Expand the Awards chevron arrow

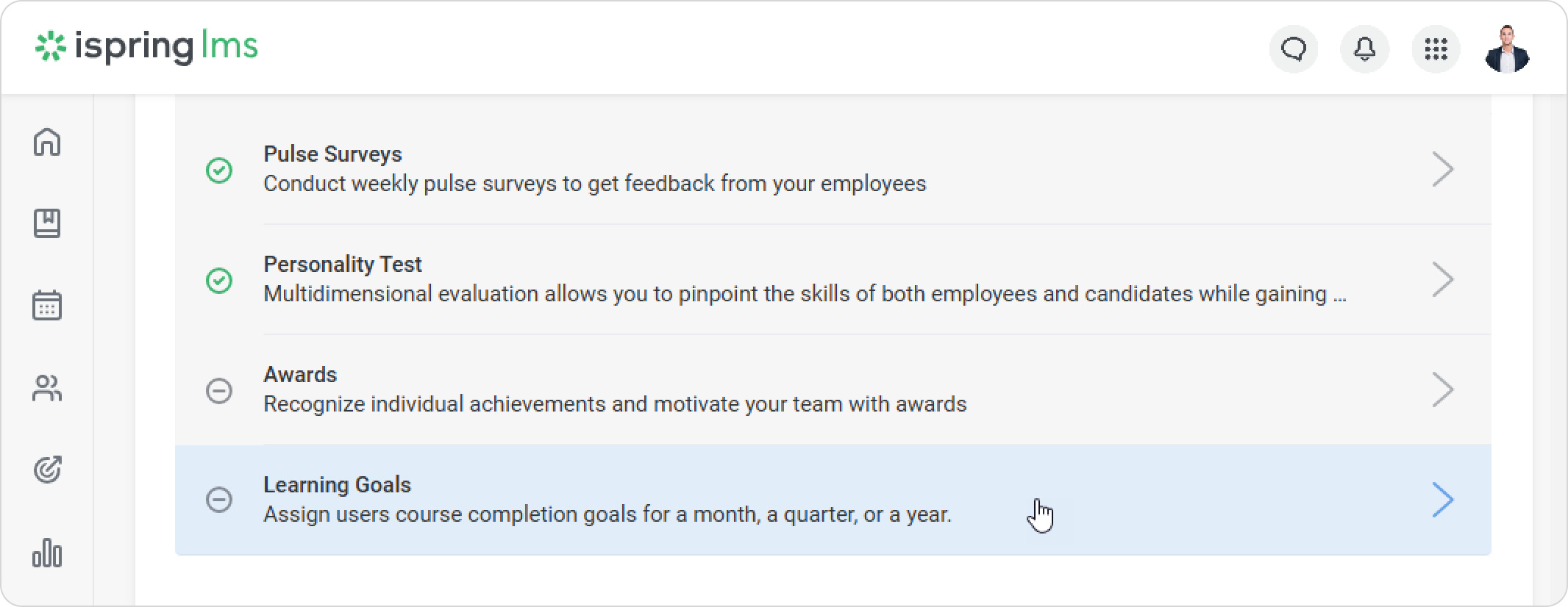pos(1442,389)
